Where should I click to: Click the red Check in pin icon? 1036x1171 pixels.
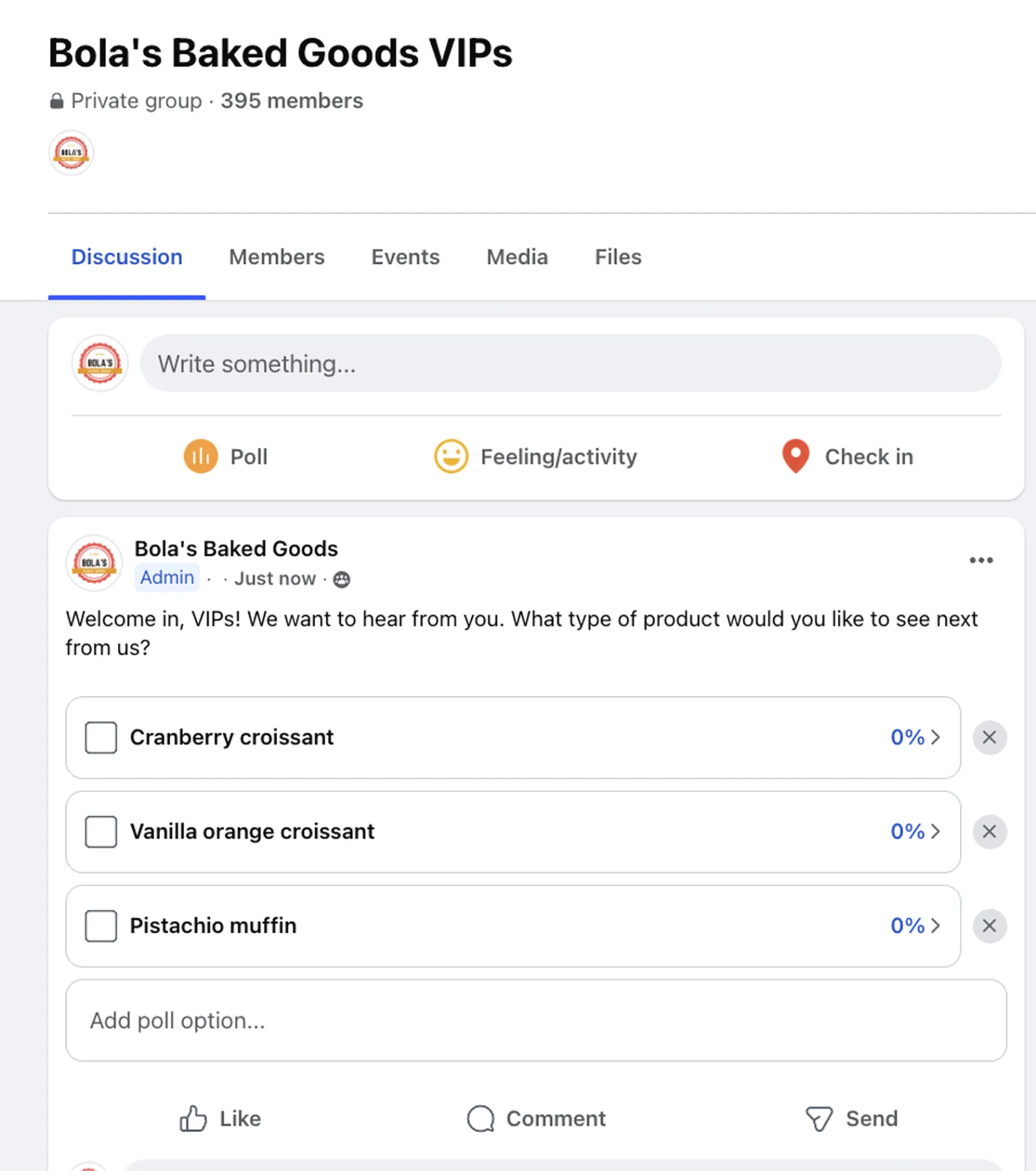pyautogui.click(x=795, y=457)
